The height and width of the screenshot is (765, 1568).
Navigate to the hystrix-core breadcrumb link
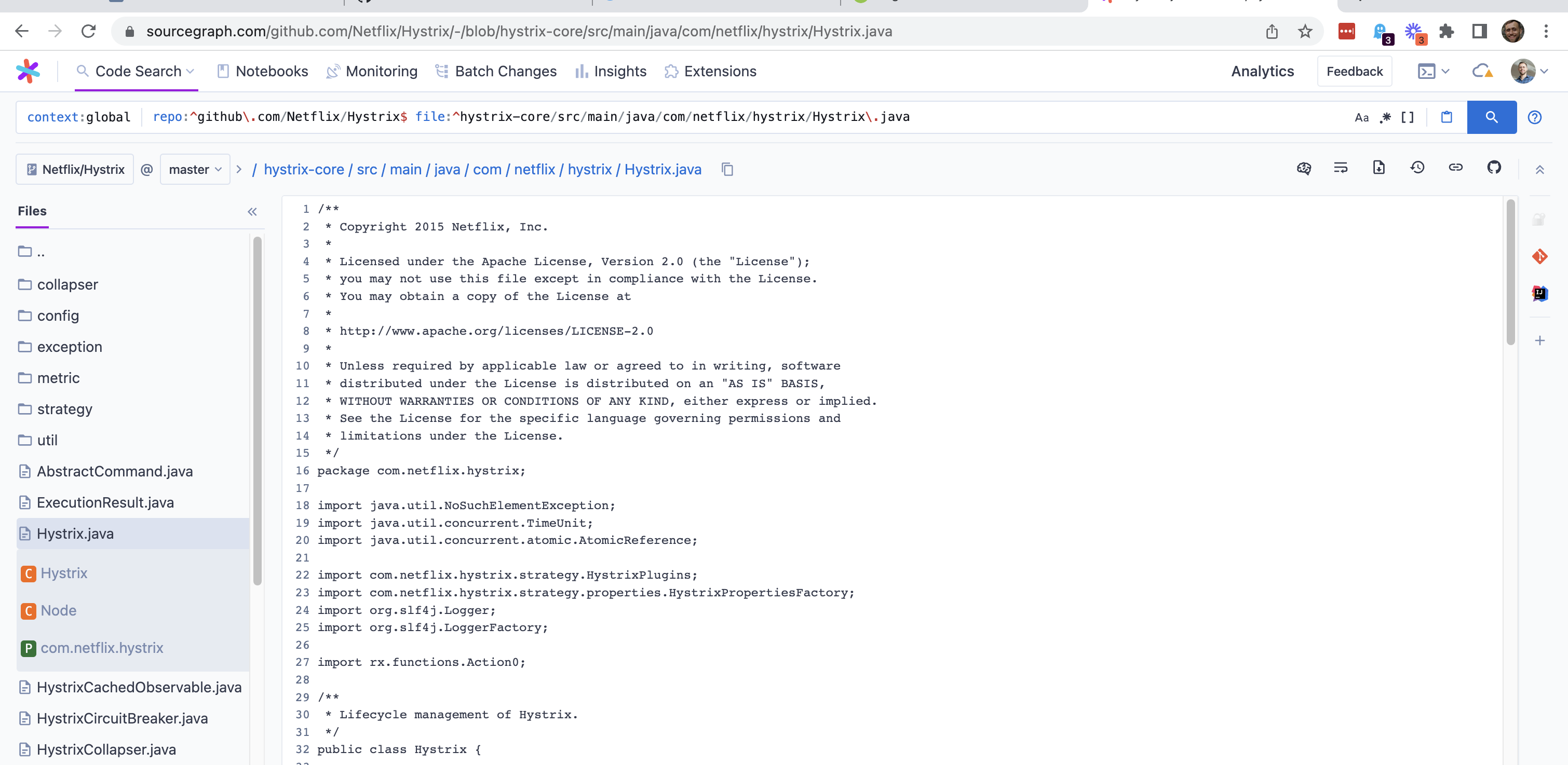coord(304,169)
